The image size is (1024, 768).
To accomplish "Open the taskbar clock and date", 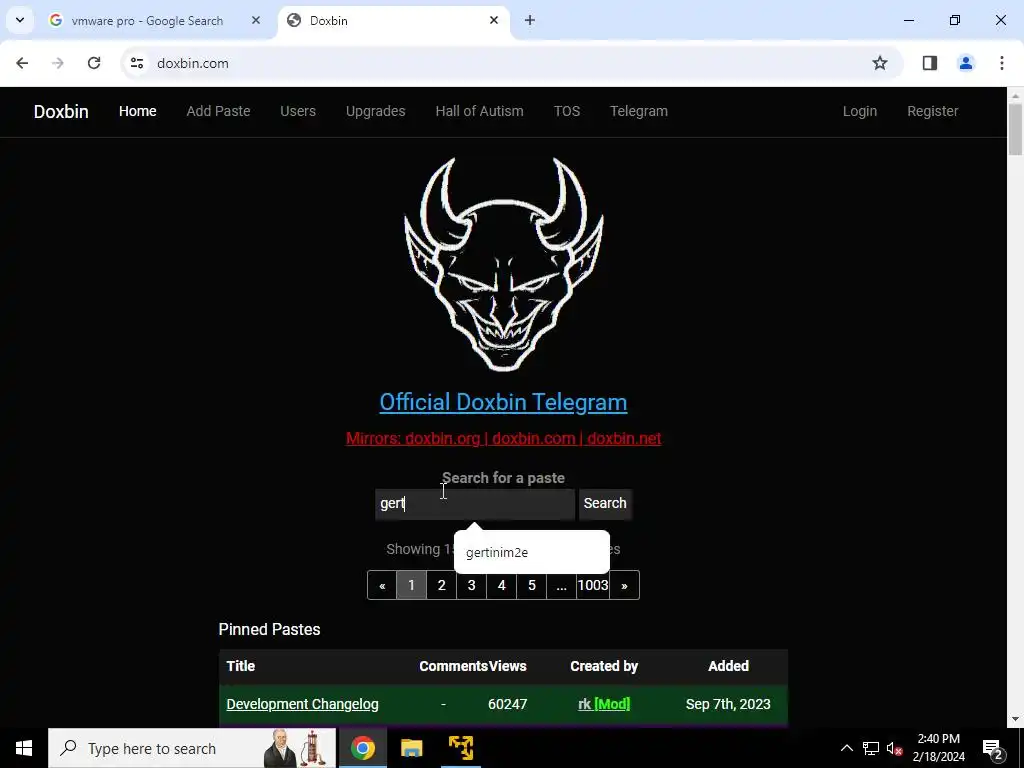I will 938,748.
